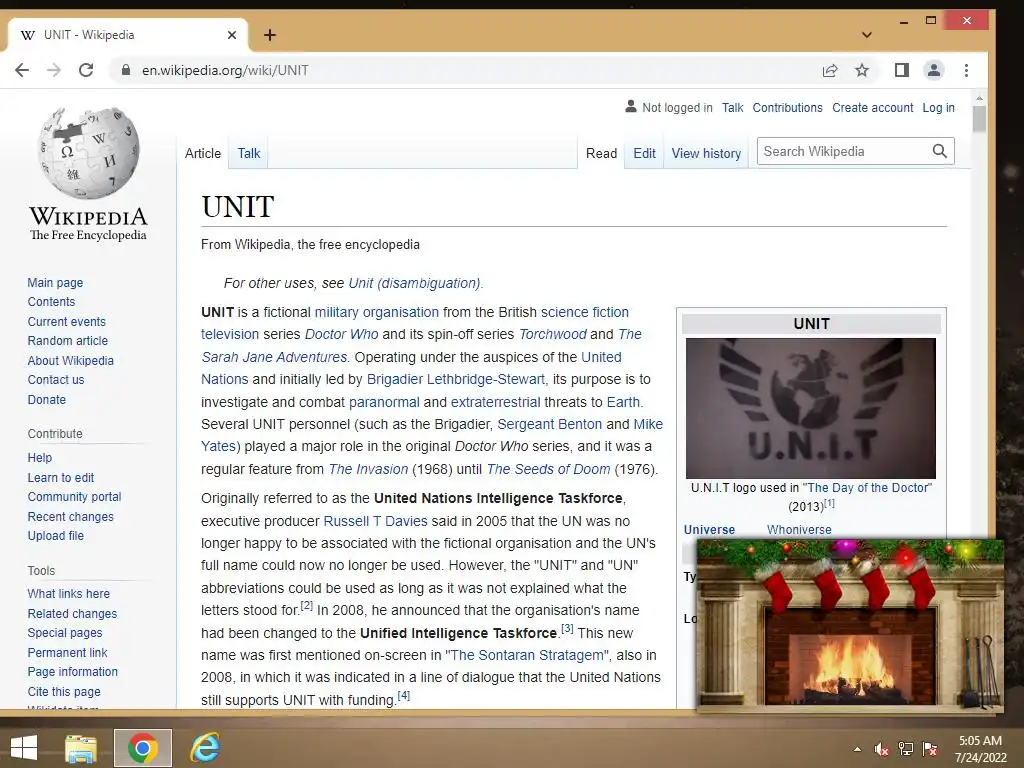Click the Wikipedia search magnifier icon
This screenshot has height=768, width=1024.
click(x=939, y=152)
